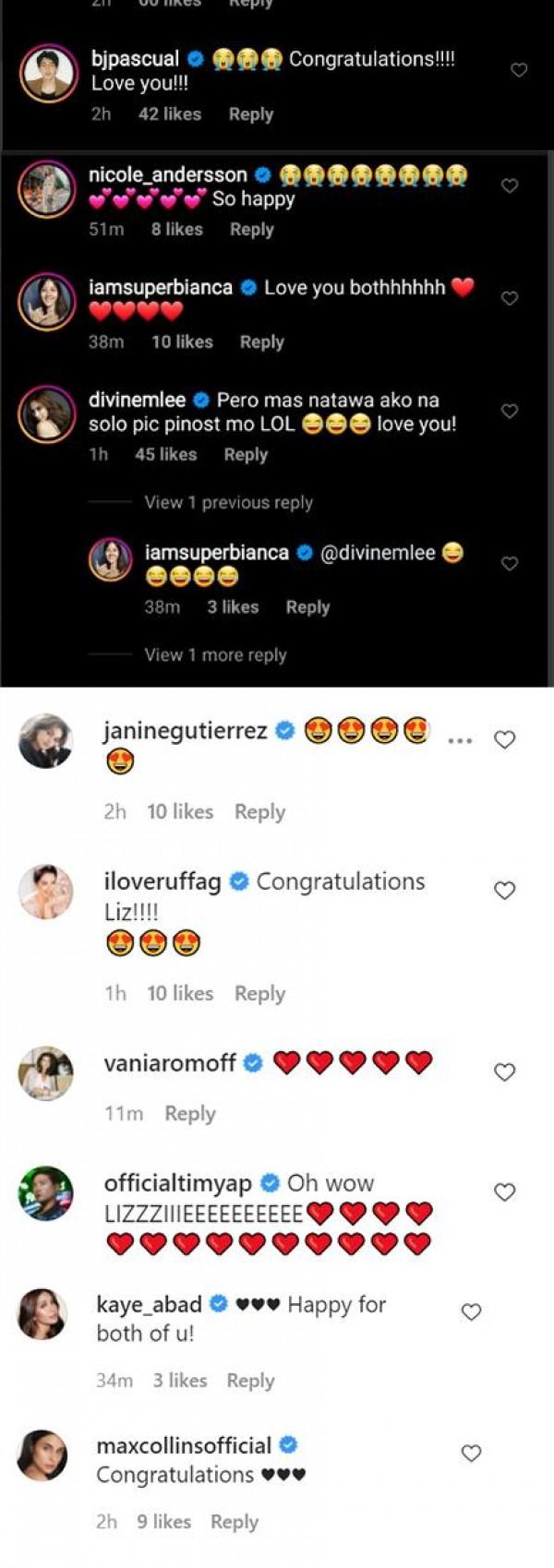Screen dimensions: 554x1568
Task: Toggle like on iamsuperbianca's reply to divinemlee
Action: pos(509,563)
